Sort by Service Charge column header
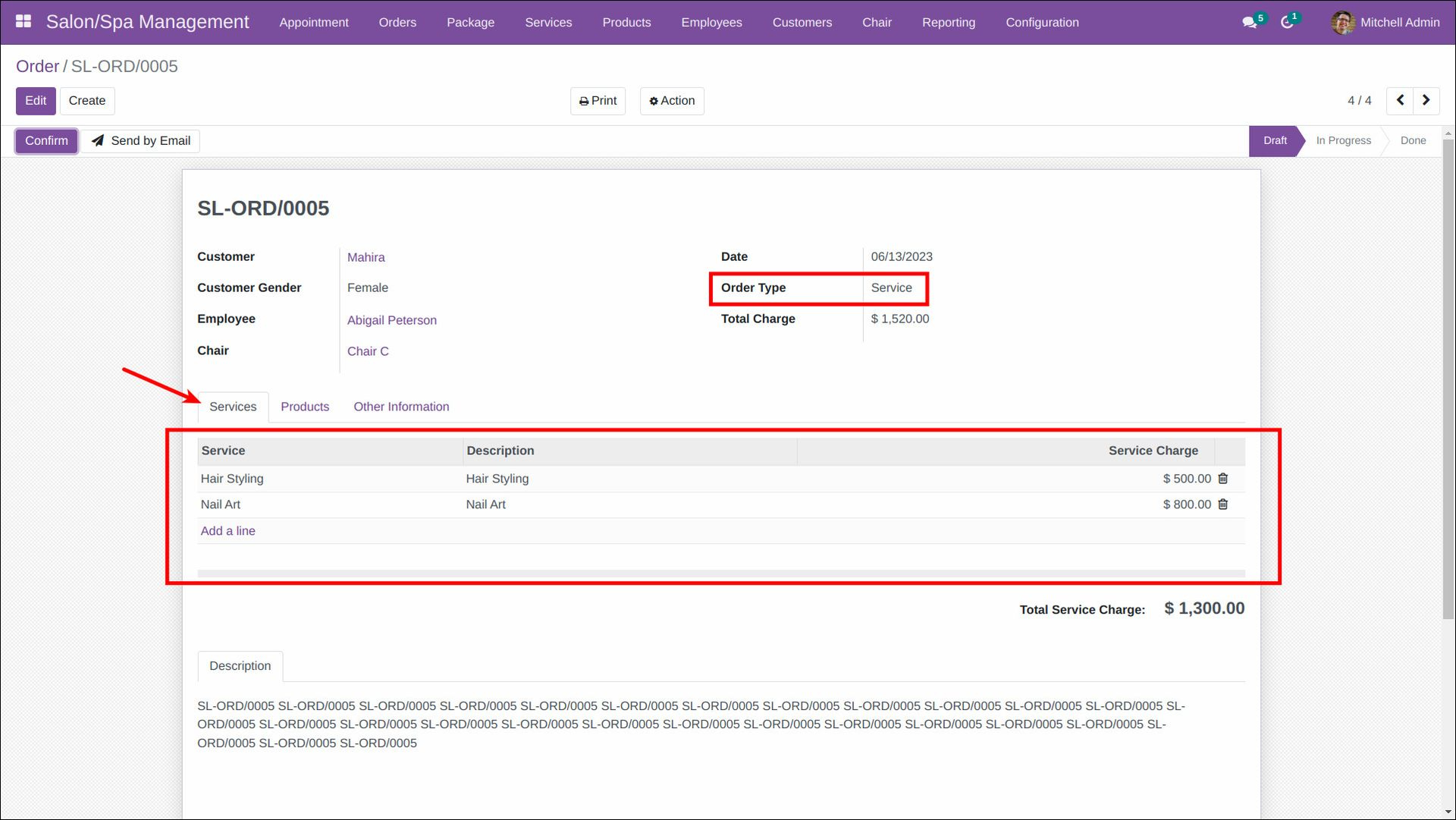 coord(1006,451)
